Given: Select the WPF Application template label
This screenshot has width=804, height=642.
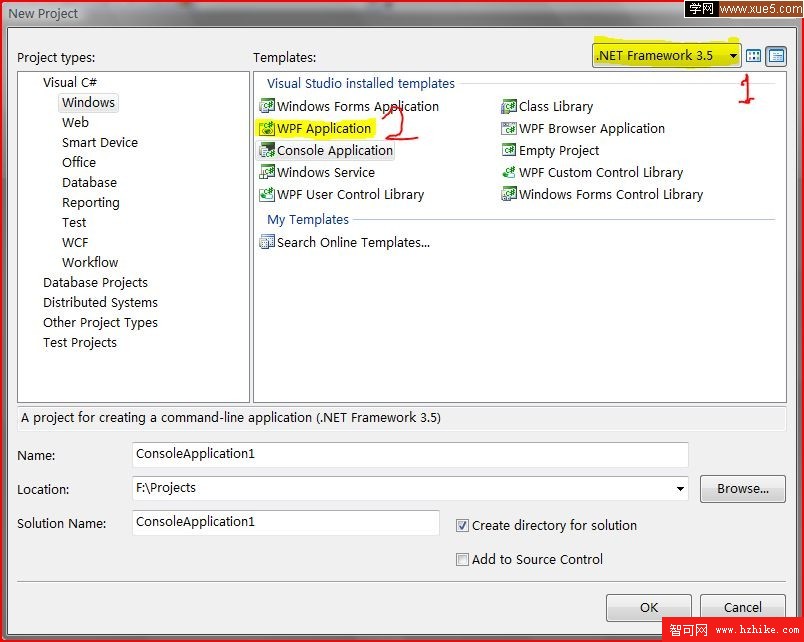Looking at the screenshot, I should pyautogui.click(x=324, y=128).
